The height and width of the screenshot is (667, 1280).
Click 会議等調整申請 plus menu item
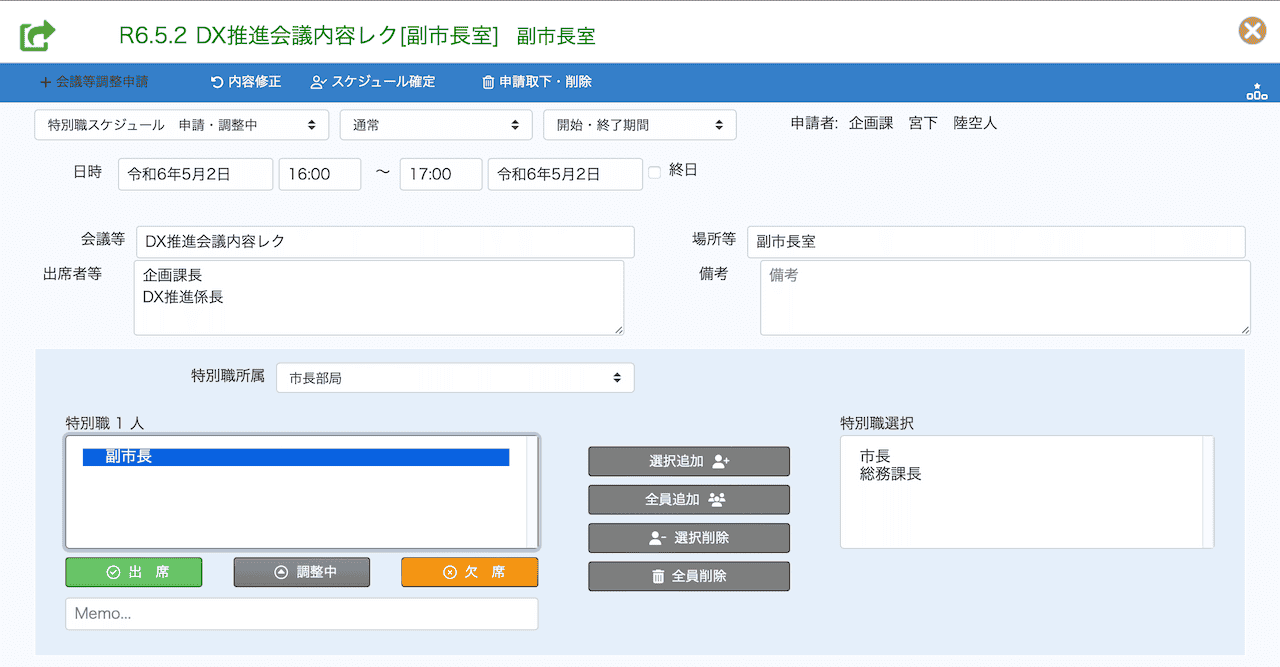click(x=94, y=82)
